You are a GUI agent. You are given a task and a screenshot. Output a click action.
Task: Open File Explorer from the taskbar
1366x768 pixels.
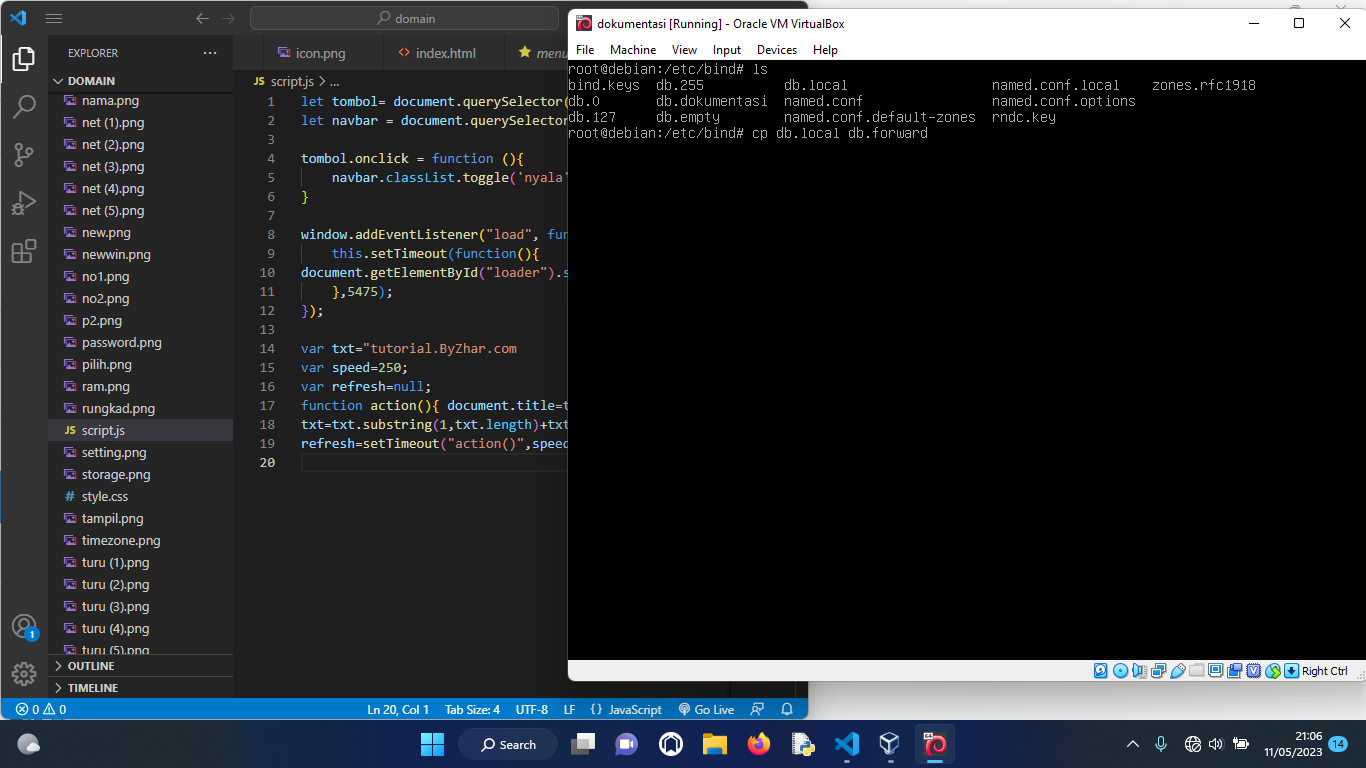coord(714,744)
